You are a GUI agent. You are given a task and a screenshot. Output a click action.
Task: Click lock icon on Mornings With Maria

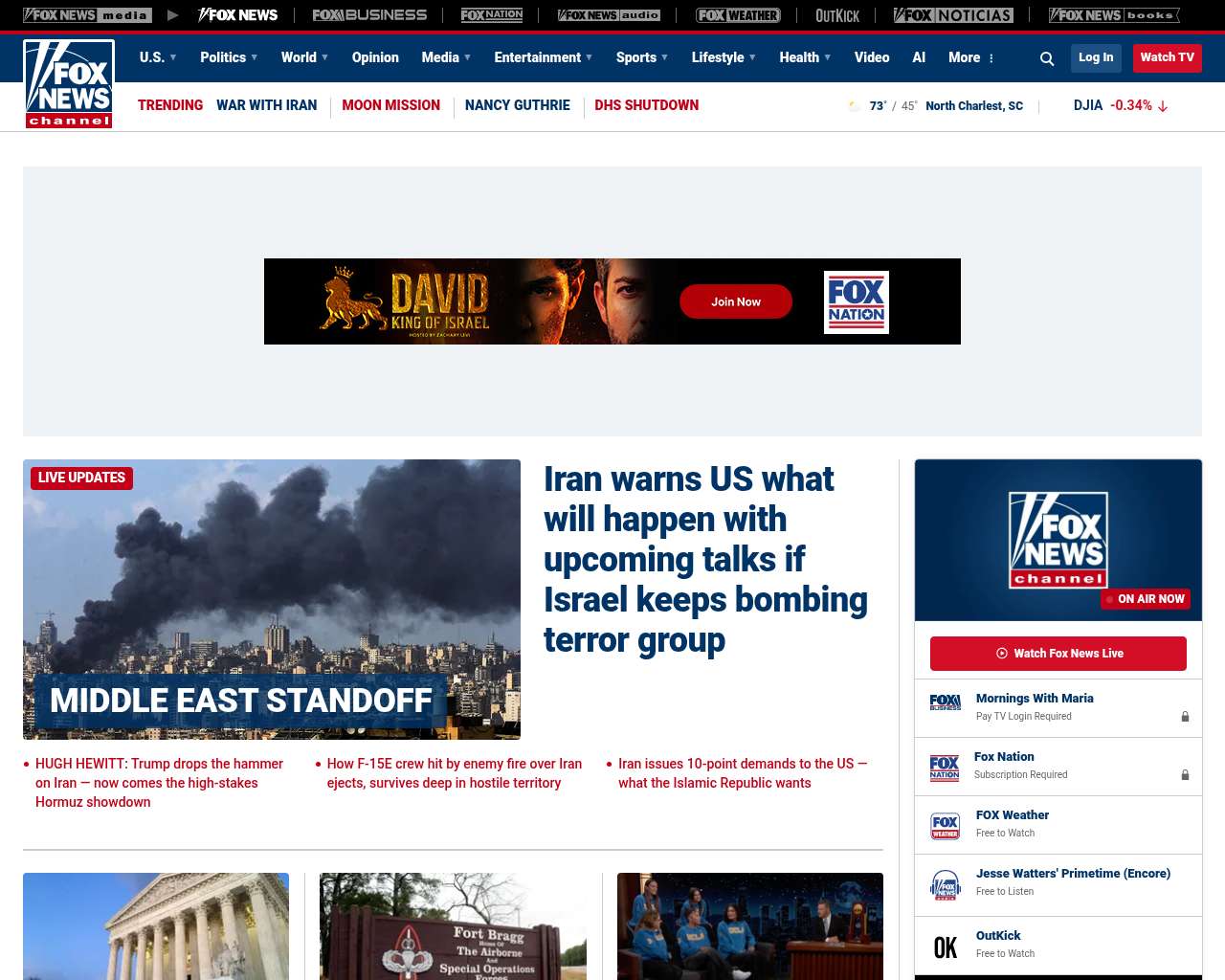[1185, 717]
